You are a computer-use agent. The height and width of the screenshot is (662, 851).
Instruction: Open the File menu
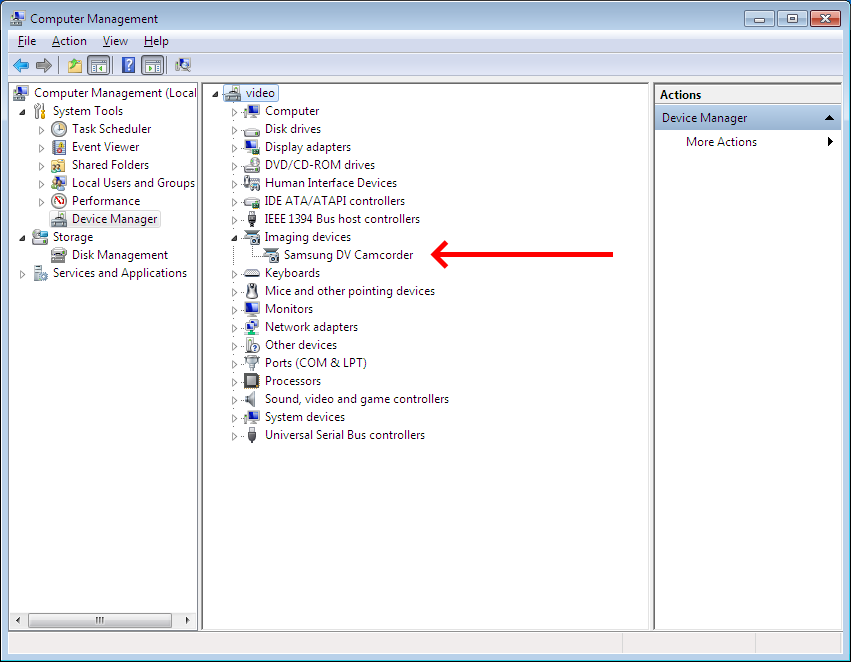(x=27, y=41)
